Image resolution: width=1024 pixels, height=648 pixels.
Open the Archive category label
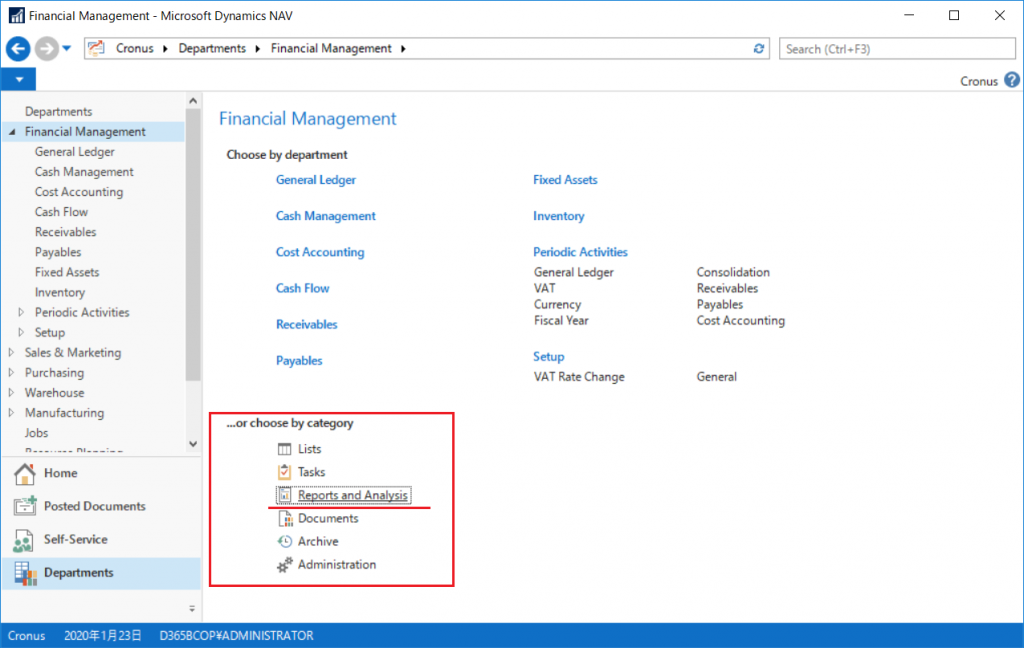click(x=318, y=542)
